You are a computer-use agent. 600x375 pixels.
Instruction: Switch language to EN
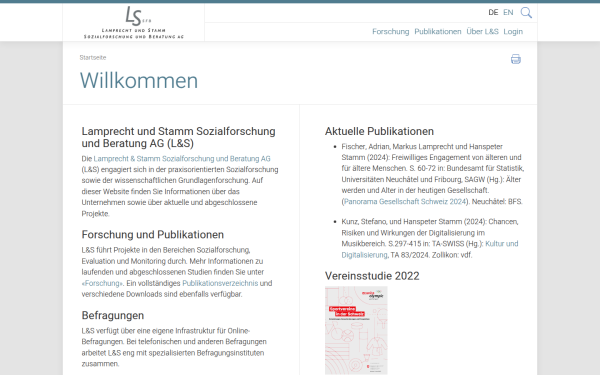tap(508, 13)
